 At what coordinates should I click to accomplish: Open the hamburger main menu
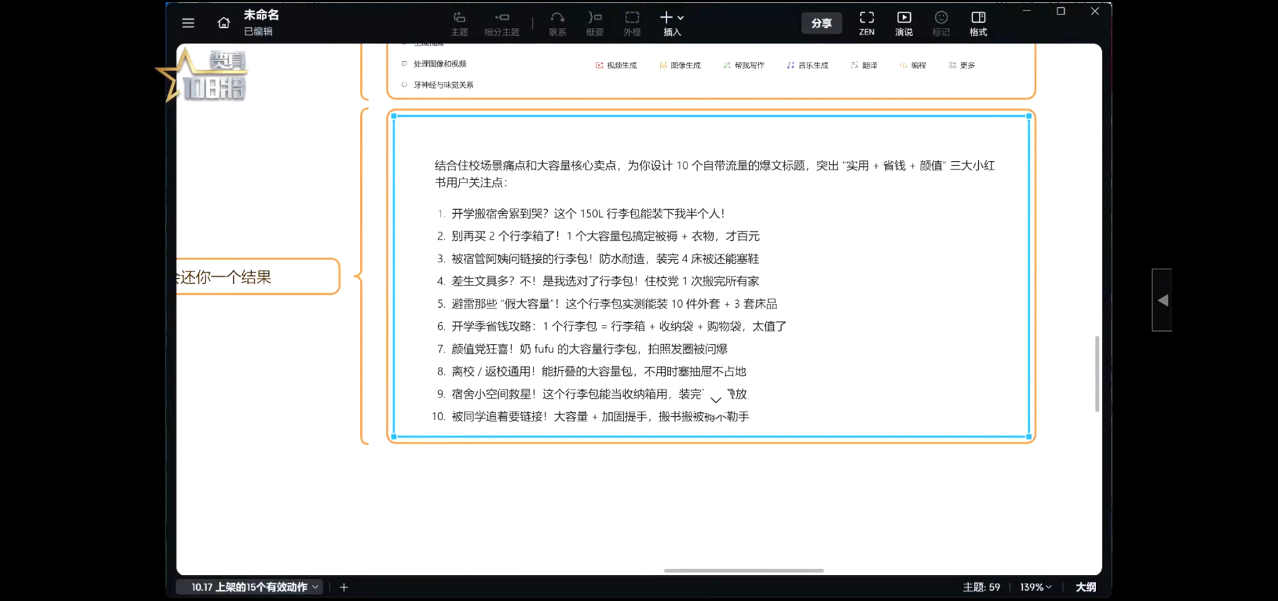(x=188, y=23)
